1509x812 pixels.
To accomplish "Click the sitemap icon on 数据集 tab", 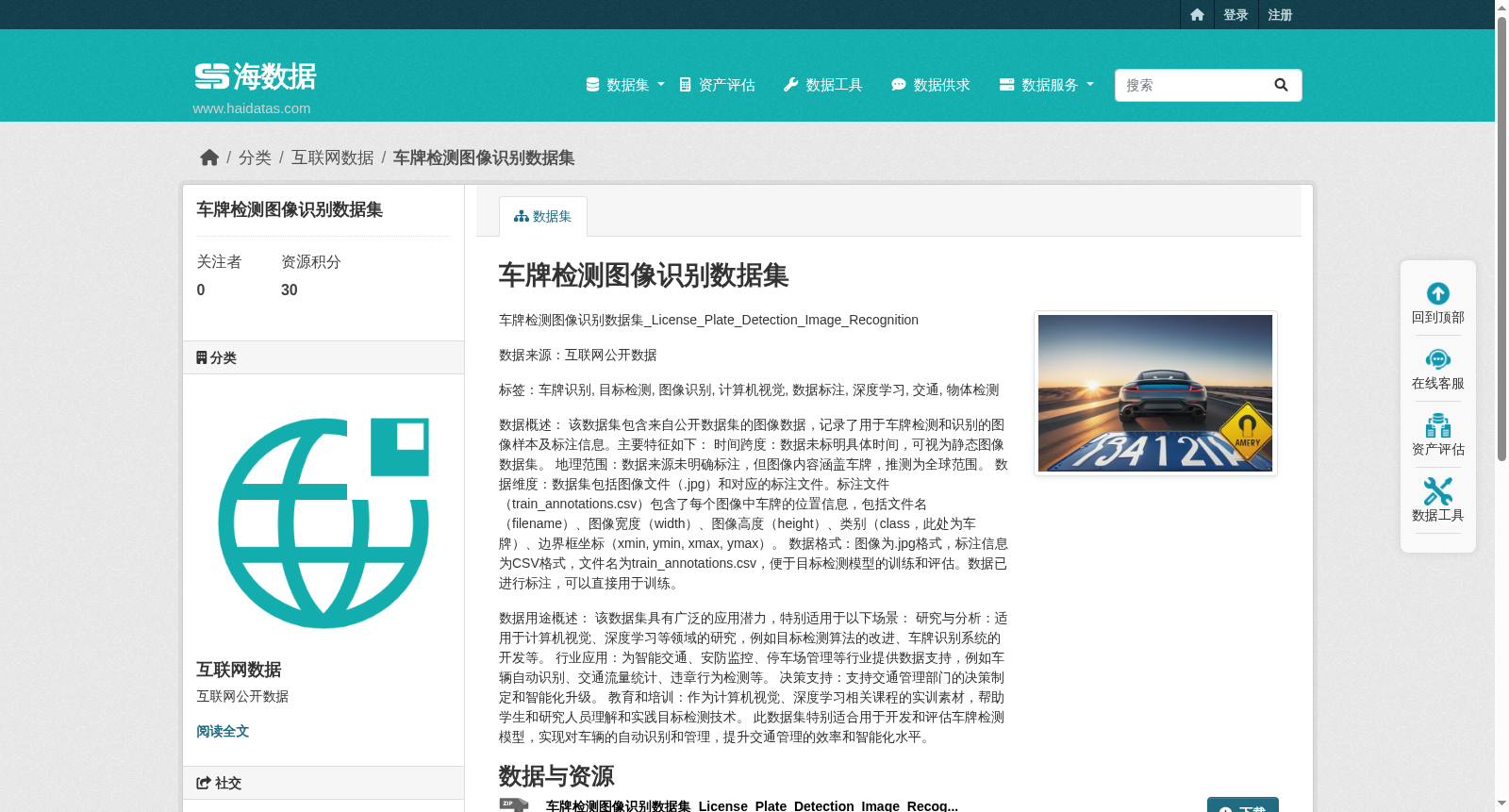I will click(521, 217).
